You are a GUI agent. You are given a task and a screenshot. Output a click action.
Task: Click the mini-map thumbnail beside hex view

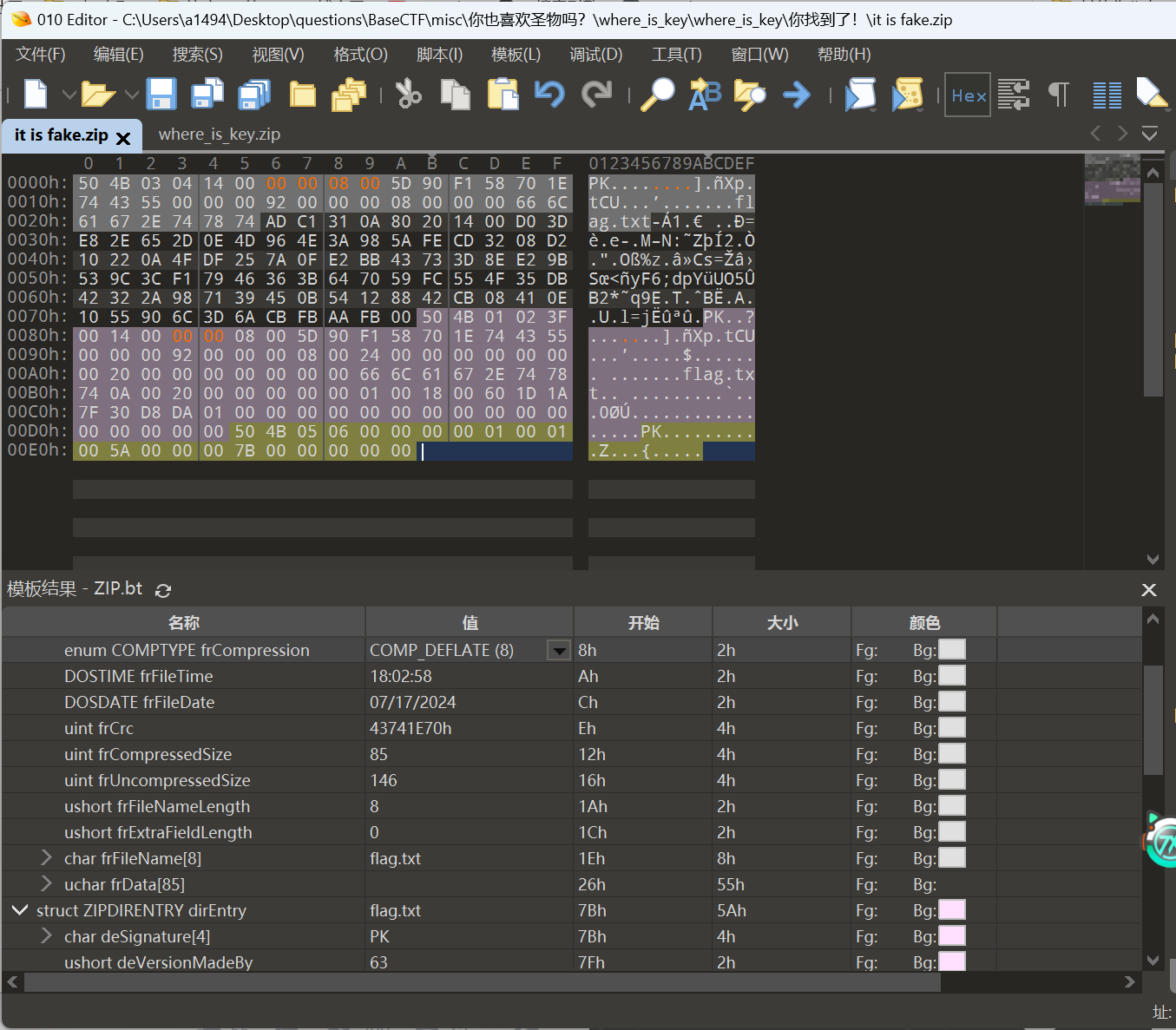1112,180
